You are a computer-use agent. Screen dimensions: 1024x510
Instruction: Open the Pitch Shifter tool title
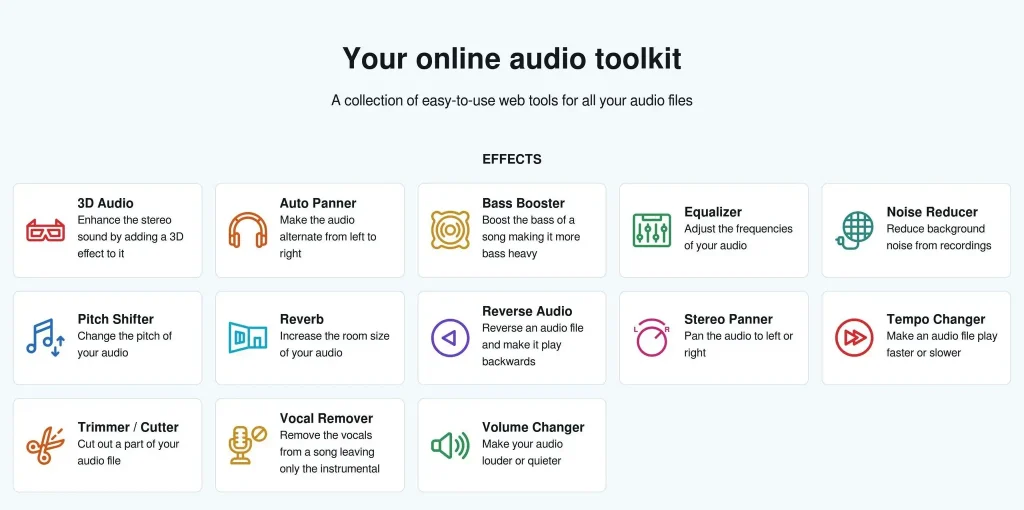coord(116,319)
